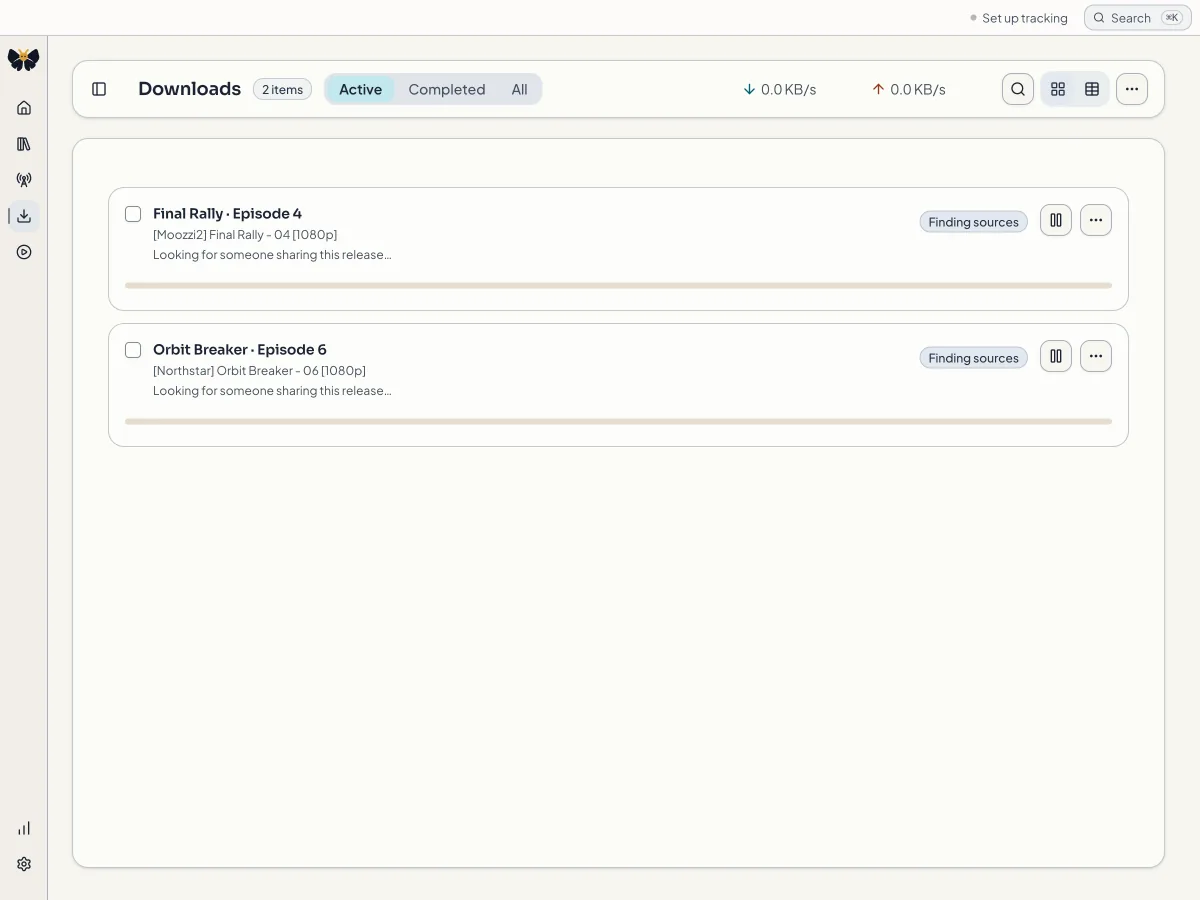Click the Final Rally · Episode 4 title
The width and height of the screenshot is (1200, 900).
[227, 213]
